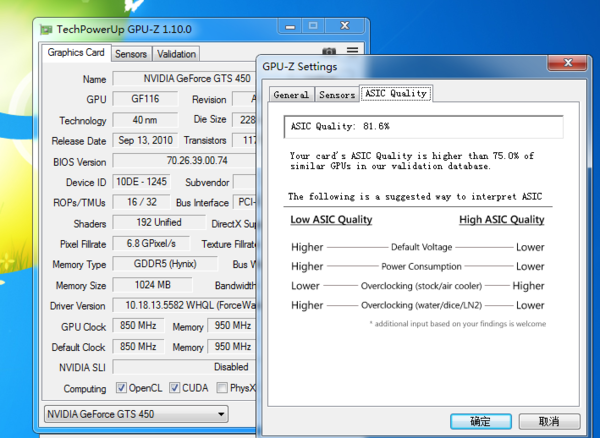Click the ROPs/TMUs field 16 / 32
Screen dimensions: 600x438
(x=141, y=202)
